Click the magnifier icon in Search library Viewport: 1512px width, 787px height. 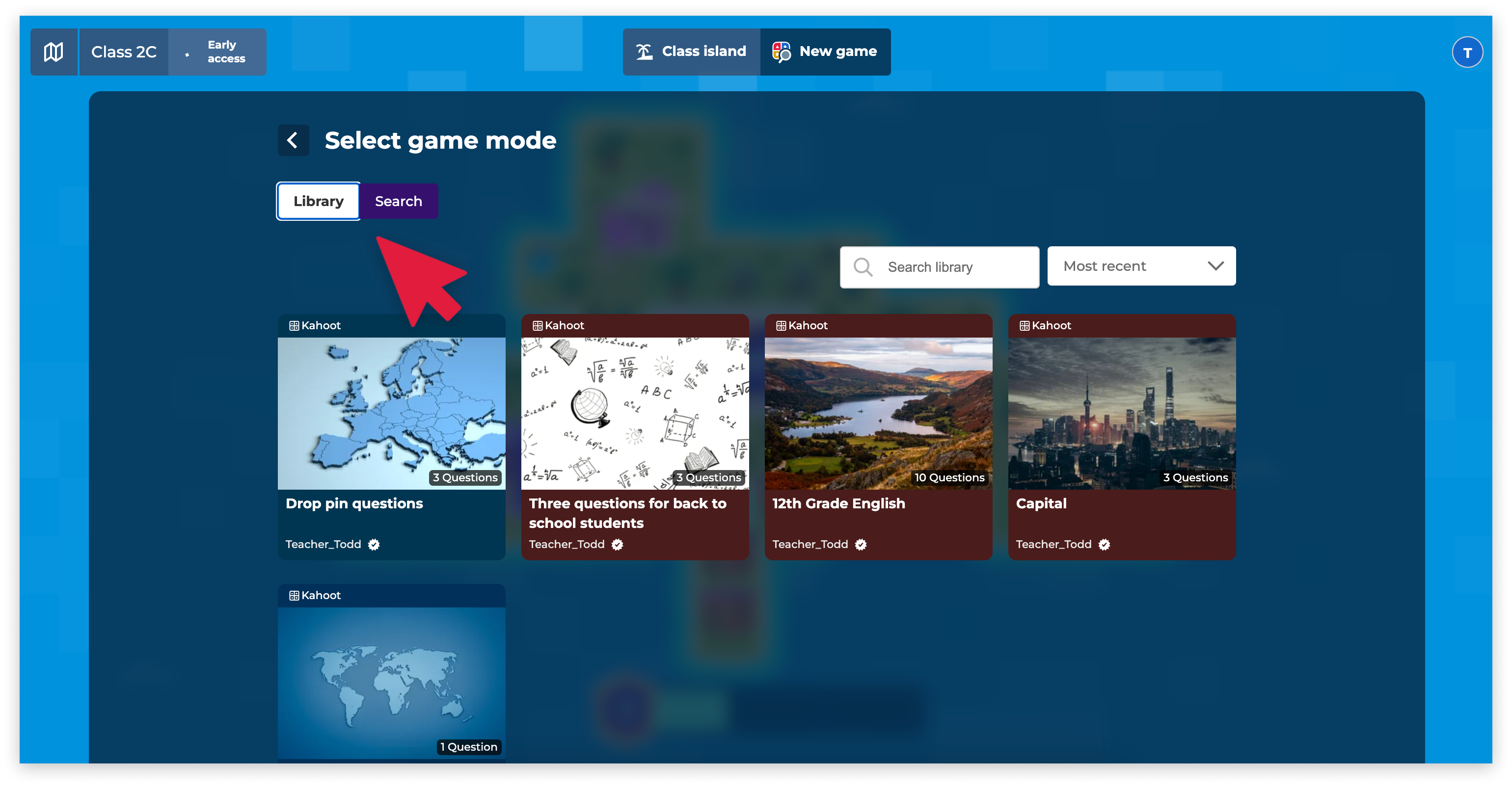tap(862, 267)
